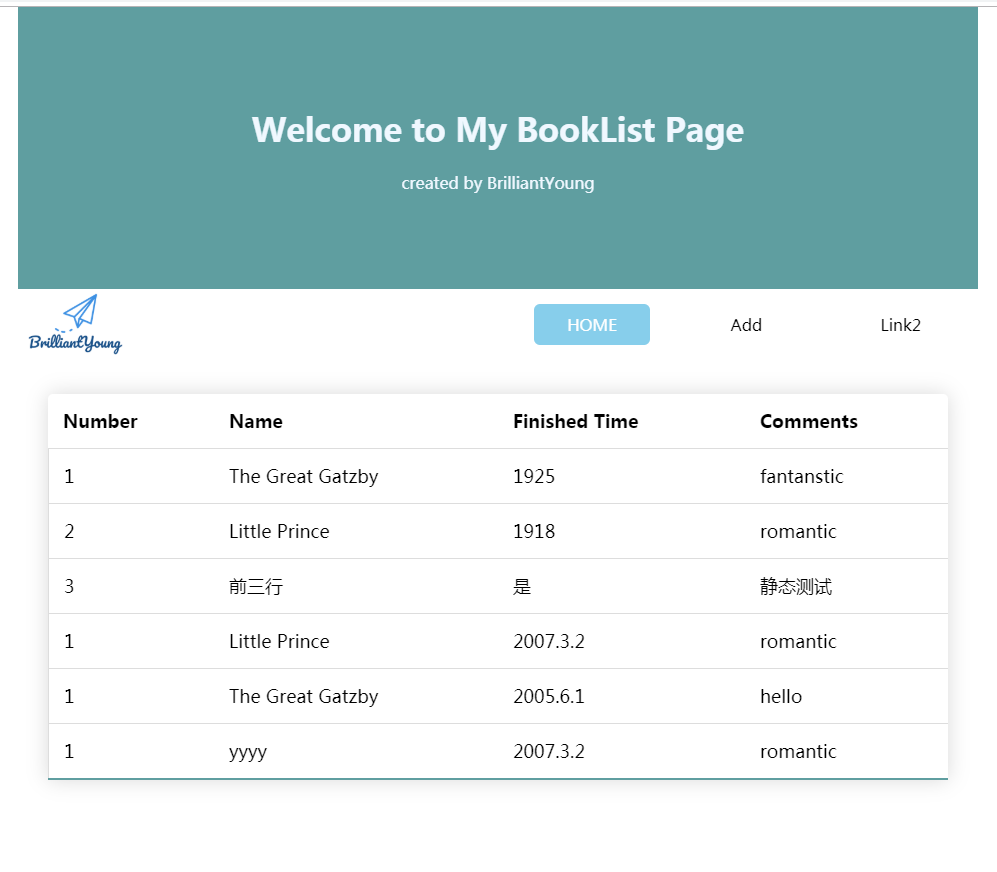Viewport: 997px width, 872px height.
Task: Click the Finished Time column header
Action: pyautogui.click(x=575, y=421)
